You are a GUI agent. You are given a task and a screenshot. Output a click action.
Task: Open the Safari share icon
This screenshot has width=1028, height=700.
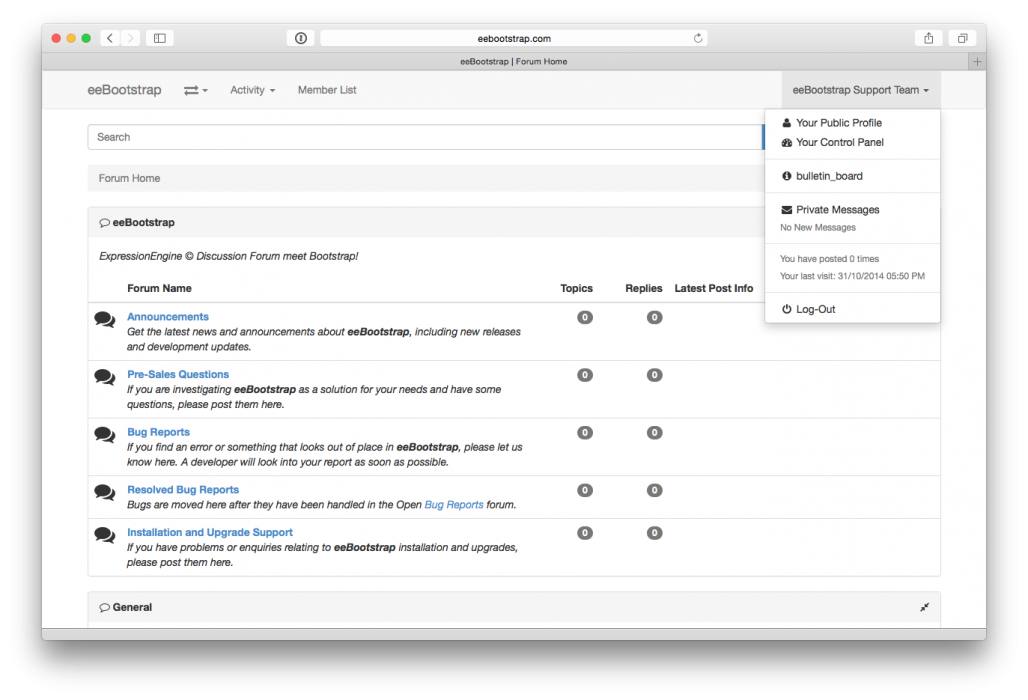pos(928,38)
